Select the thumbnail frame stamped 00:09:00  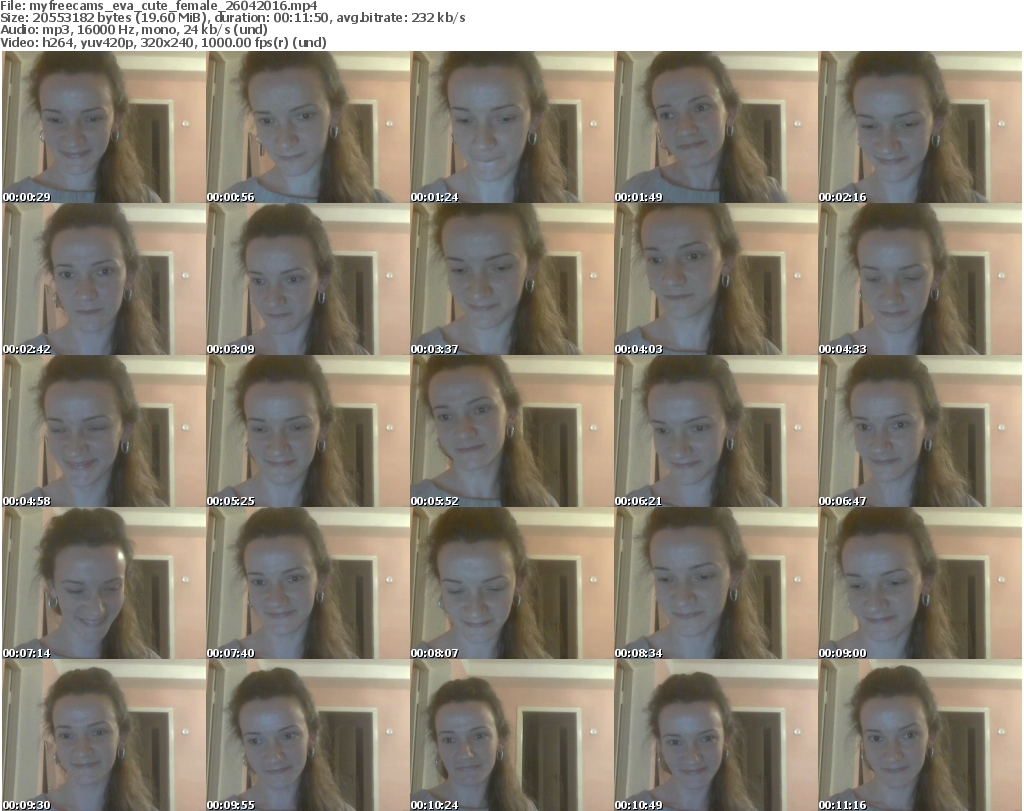[920, 583]
